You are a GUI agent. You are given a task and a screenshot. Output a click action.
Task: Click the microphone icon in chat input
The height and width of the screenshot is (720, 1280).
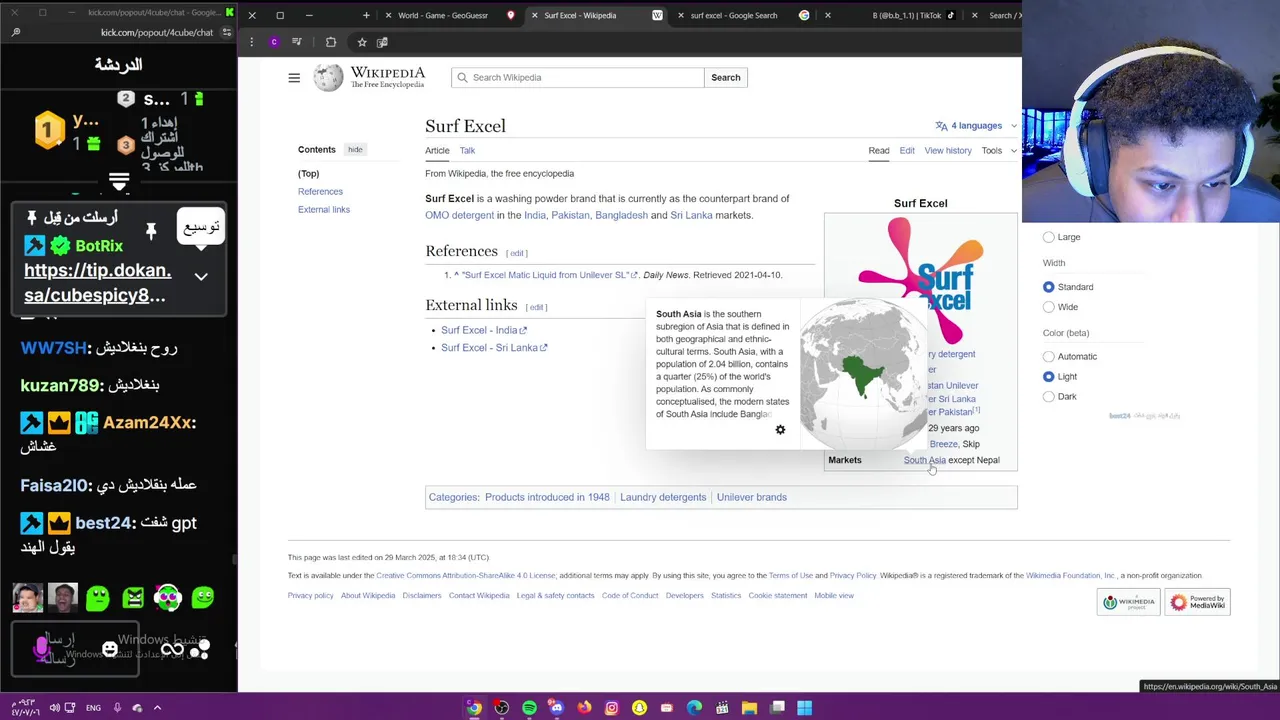(x=42, y=648)
